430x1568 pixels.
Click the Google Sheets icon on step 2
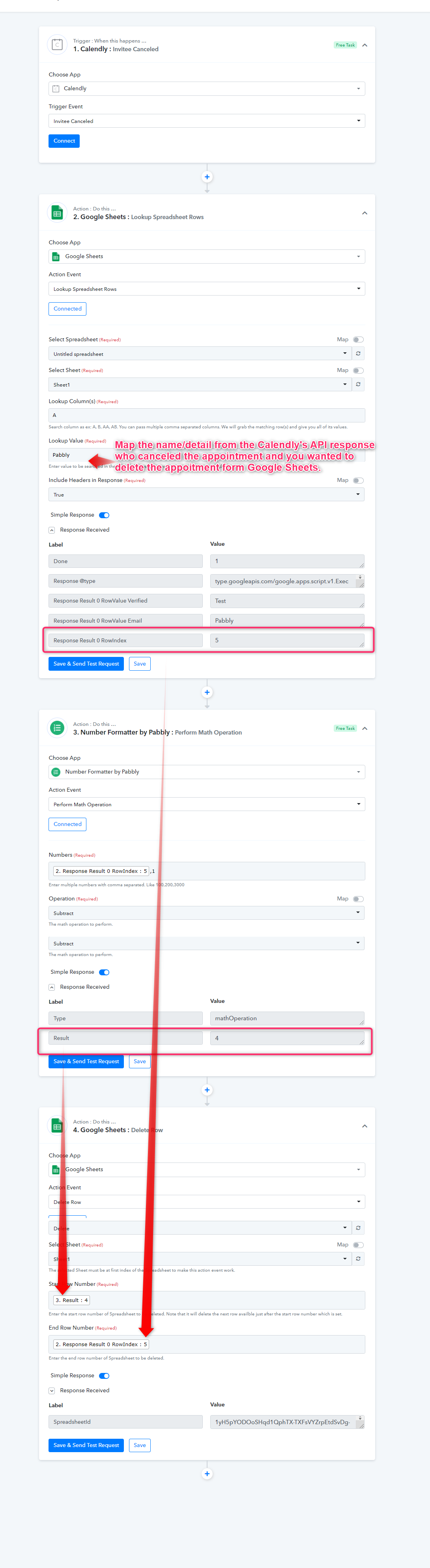pos(57,212)
